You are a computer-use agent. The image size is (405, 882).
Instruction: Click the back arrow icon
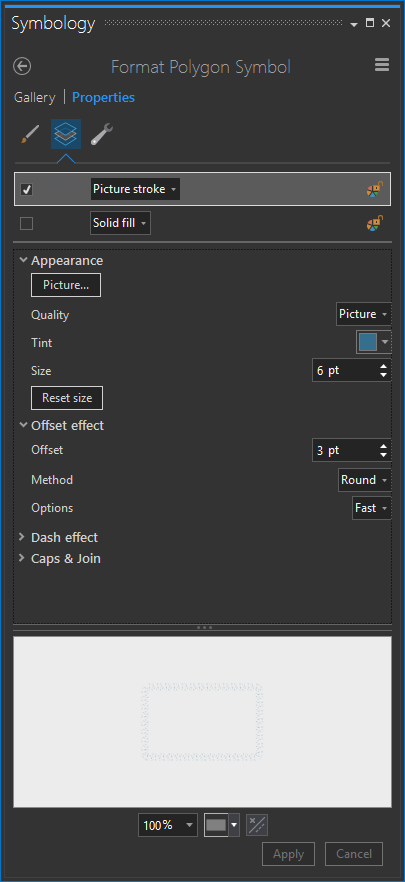coord(22,66)
